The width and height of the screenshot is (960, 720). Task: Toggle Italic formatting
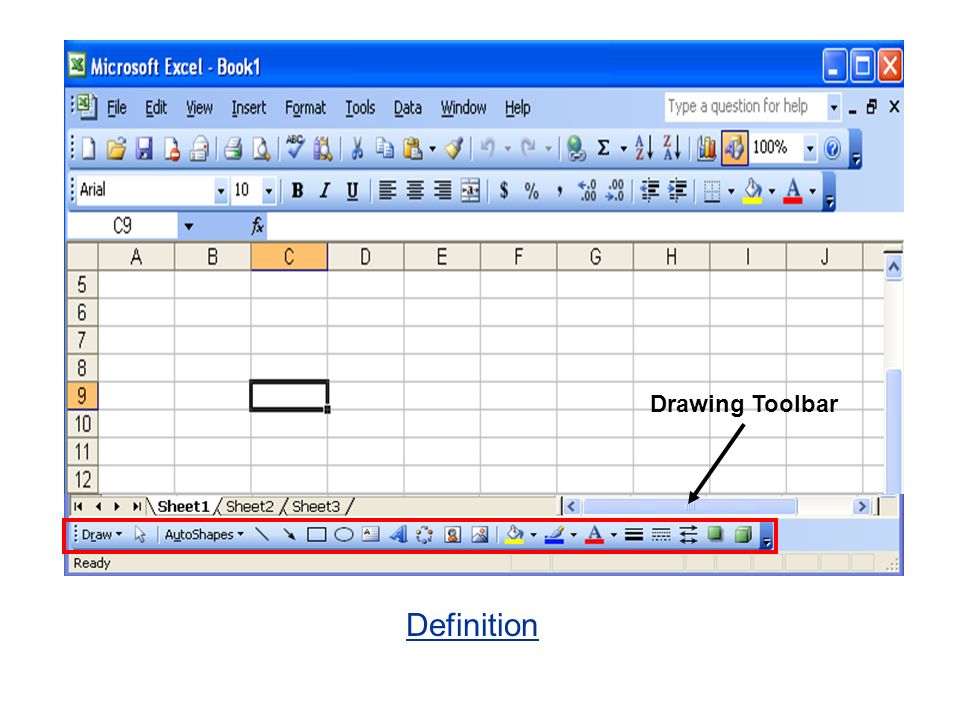pos(325,190)
